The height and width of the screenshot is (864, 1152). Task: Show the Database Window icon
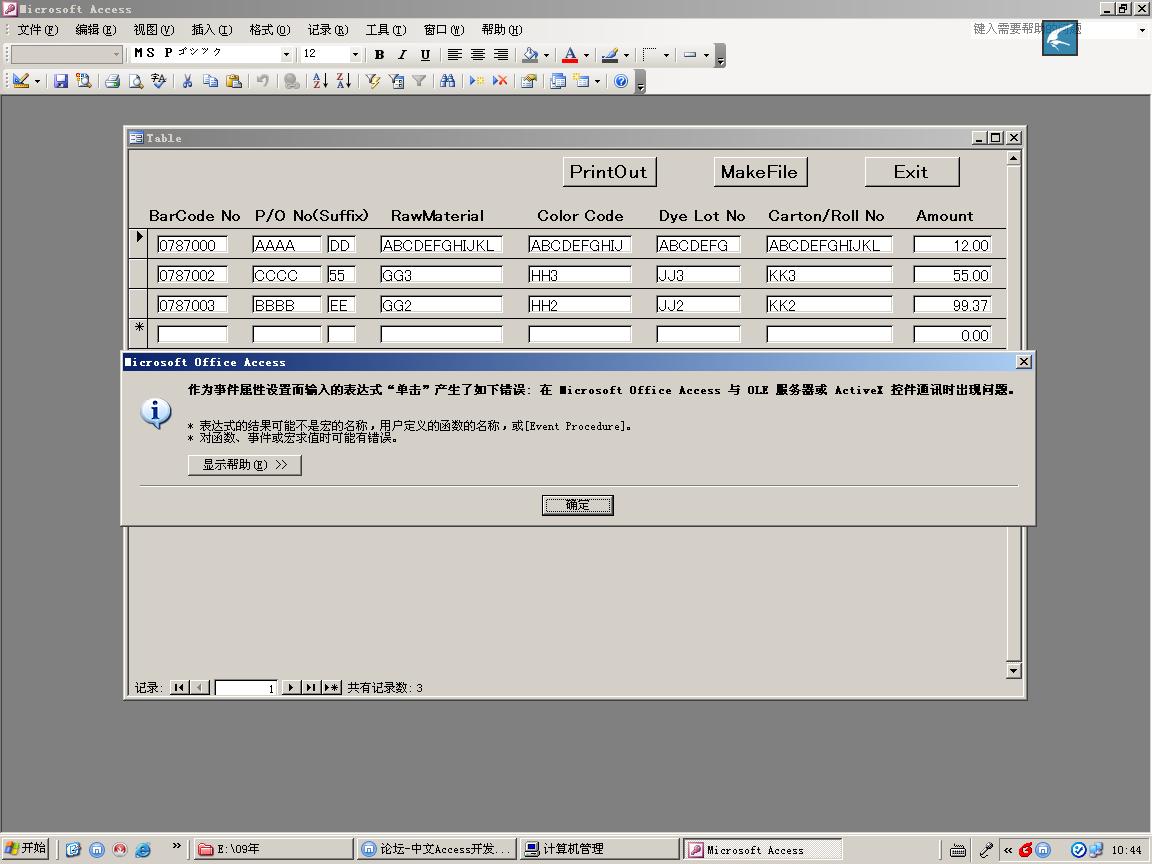558,81
